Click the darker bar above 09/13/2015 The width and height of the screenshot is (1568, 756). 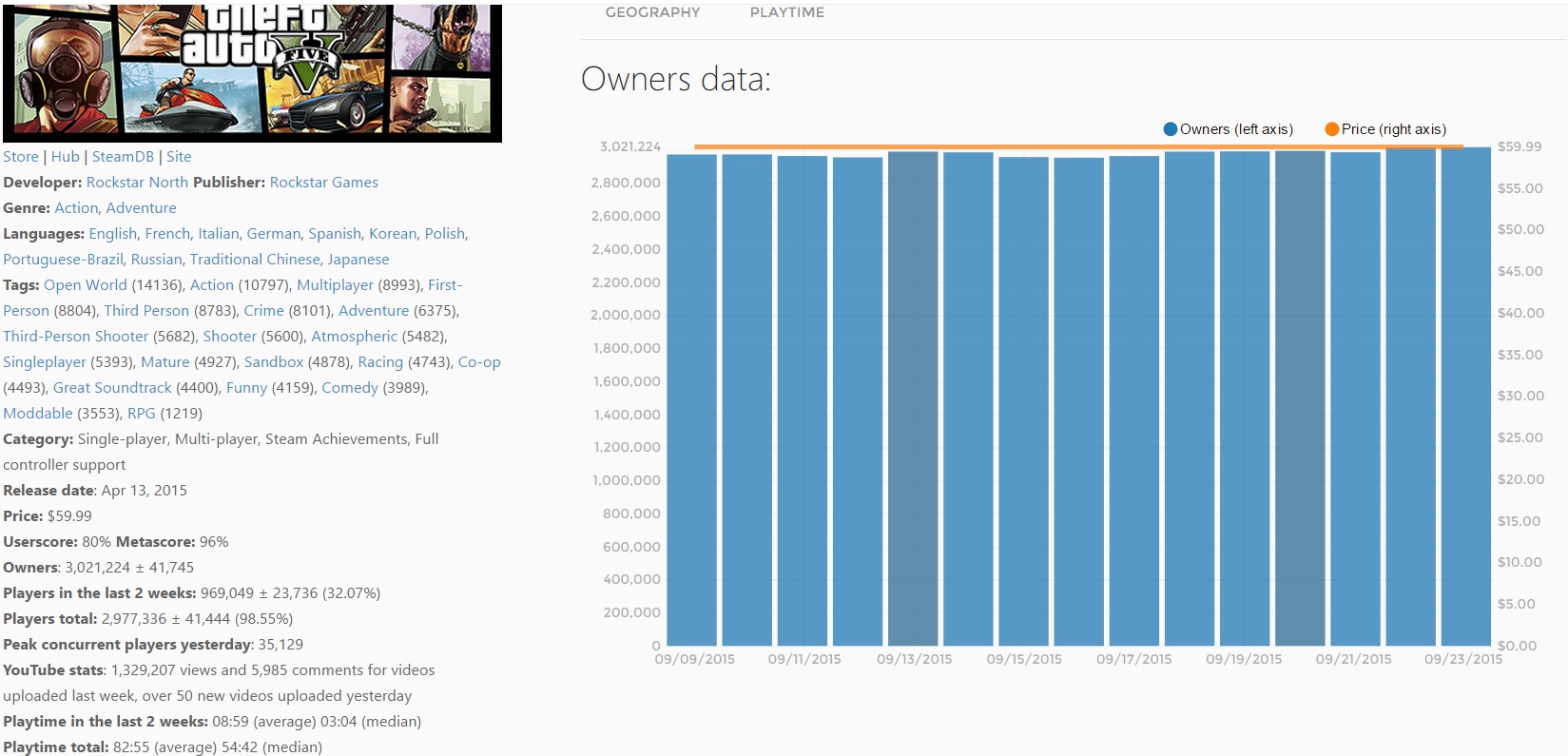[913, 399]
